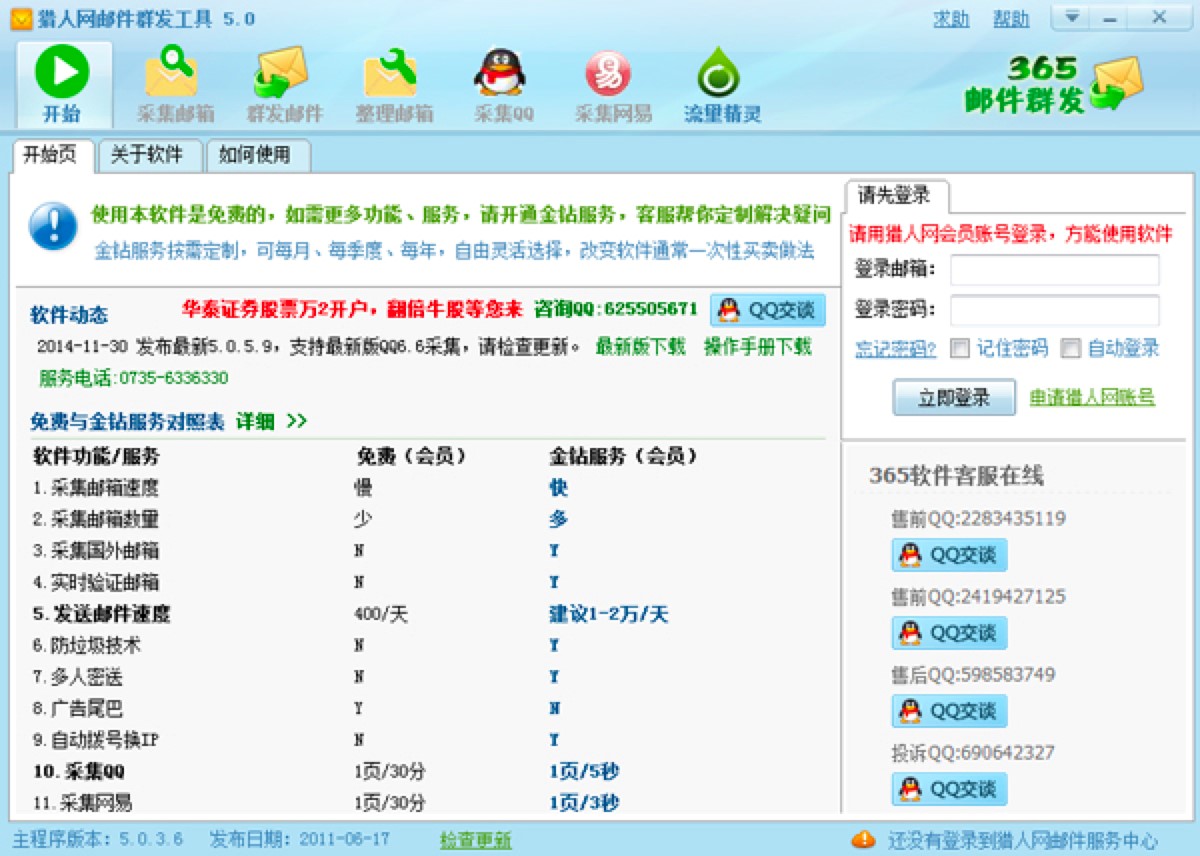Open QQ chat for complaint number 690642327

(948, 789)
